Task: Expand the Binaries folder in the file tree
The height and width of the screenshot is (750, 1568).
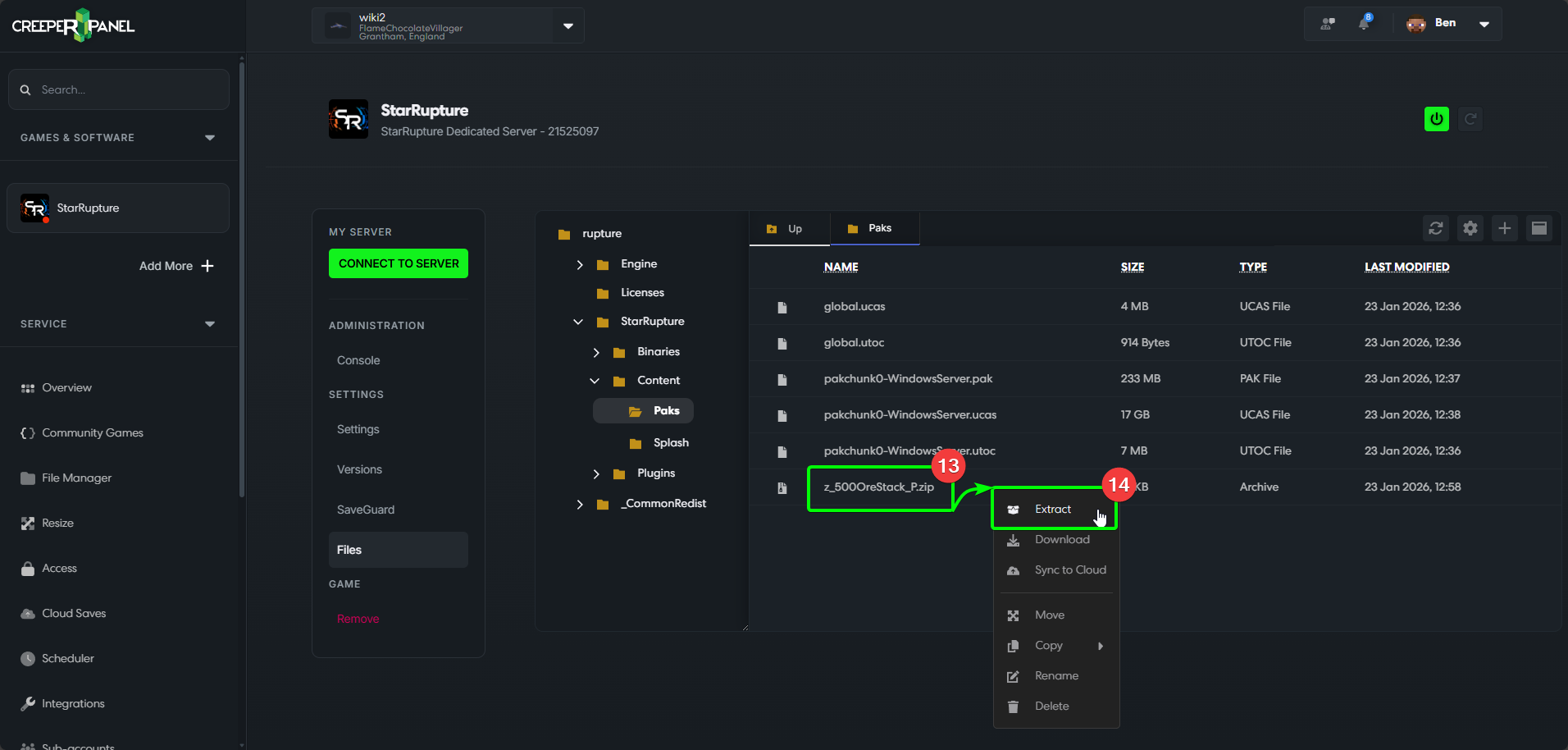Action: (596, 351)
